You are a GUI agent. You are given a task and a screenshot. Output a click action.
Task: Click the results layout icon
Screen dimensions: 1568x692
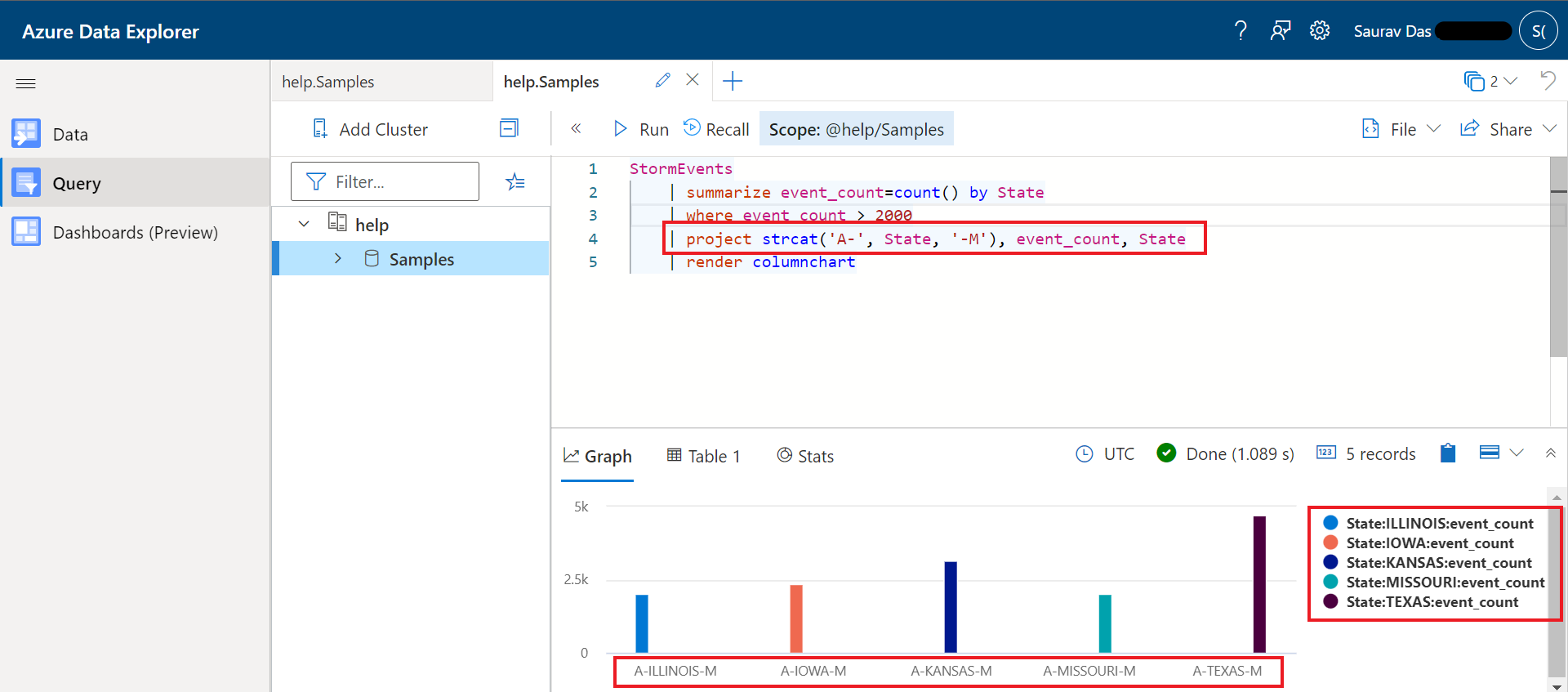[x=1490, y=453]
